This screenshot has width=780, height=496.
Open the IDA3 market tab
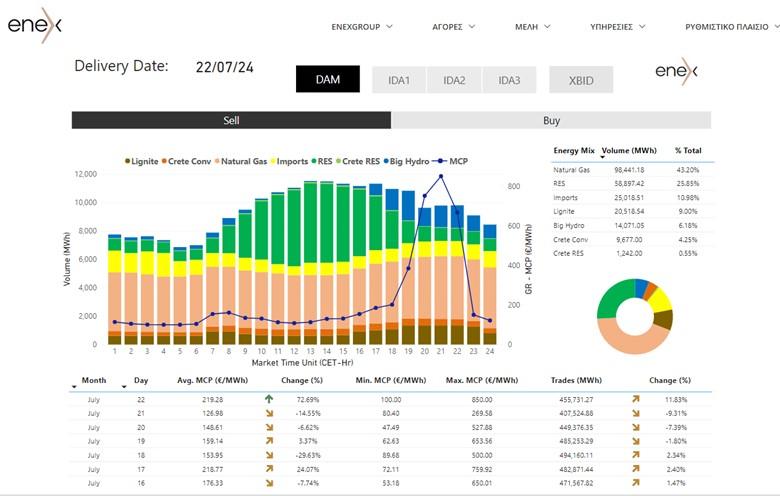pyautogui.click(x=509, y=80)
